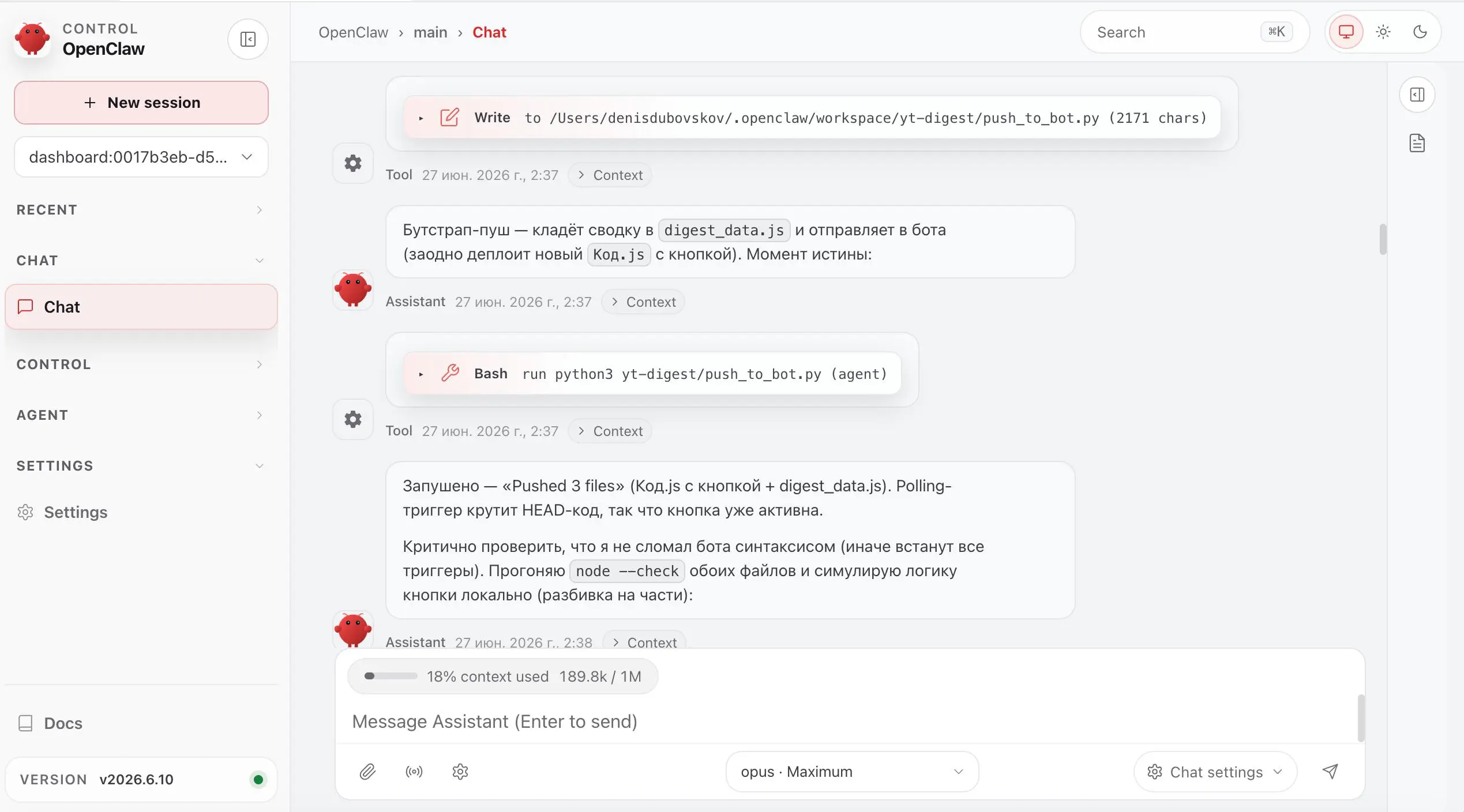The width and height of the screenshot is (1464, 812).
Task: Collapse the SETTINGS section
Action: pos(140,466)
